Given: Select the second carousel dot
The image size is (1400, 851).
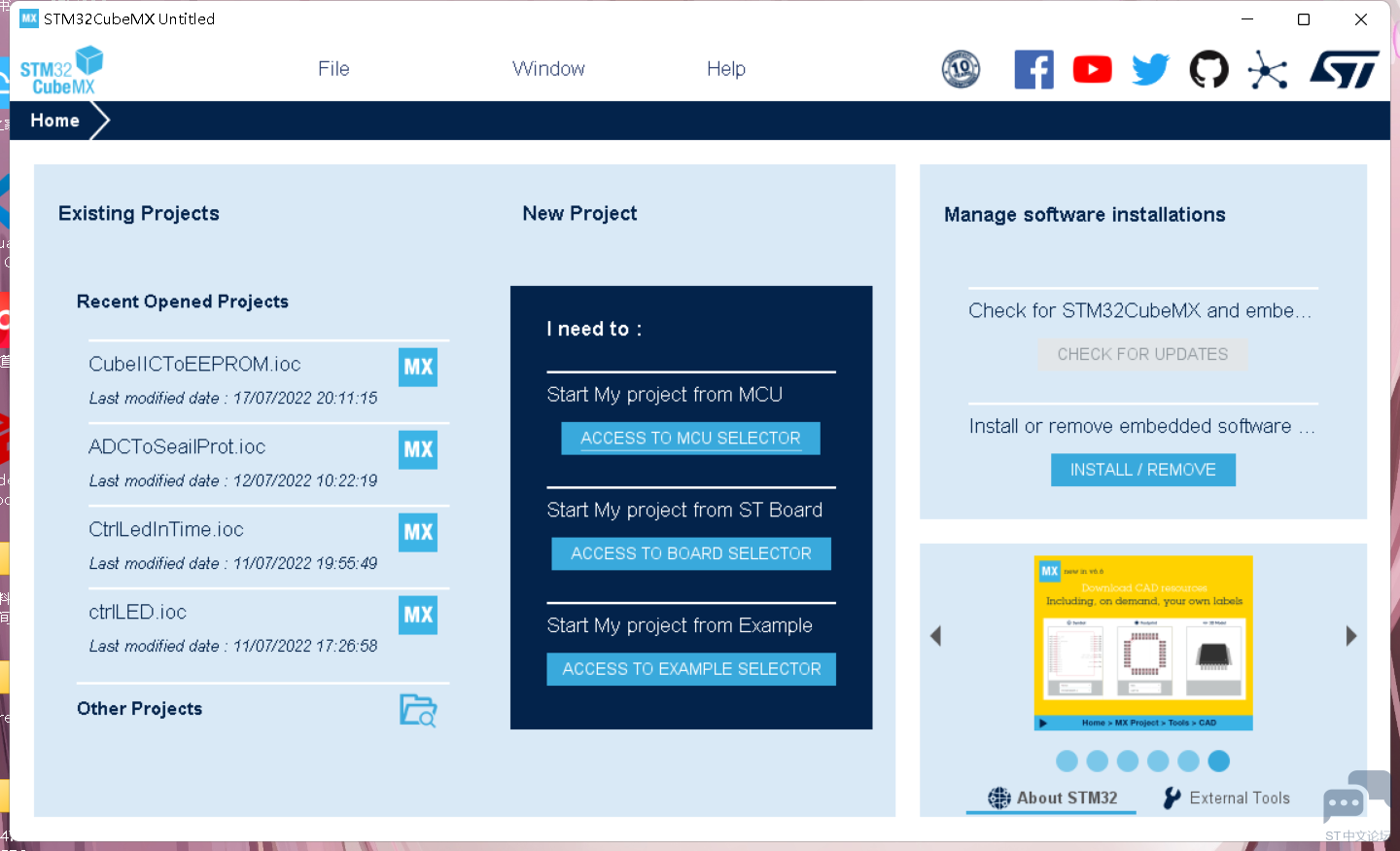Looking at the screenshot, I should tap(1098, 761).
